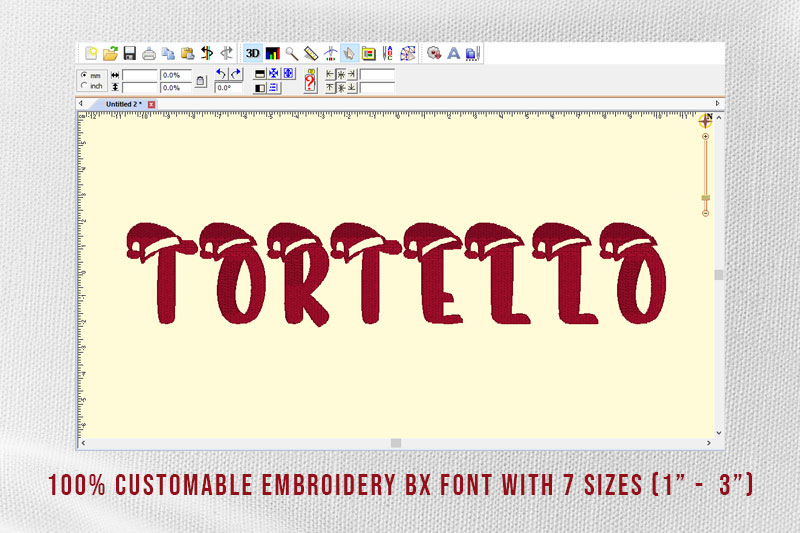Click the horizontal scrollbar thumb
The image size is (800, 533).
coord(396,443)
